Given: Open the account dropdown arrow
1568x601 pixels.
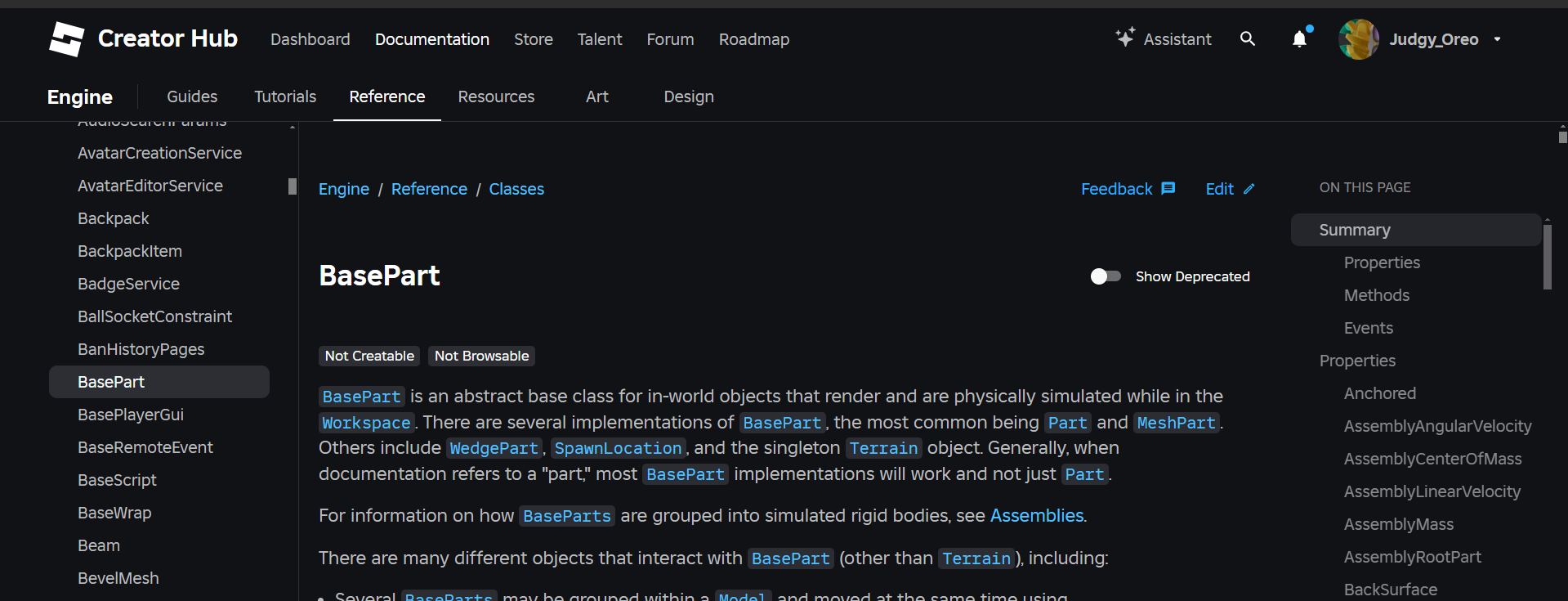Looking at the screenshot, I should (x=1497, y=39).
